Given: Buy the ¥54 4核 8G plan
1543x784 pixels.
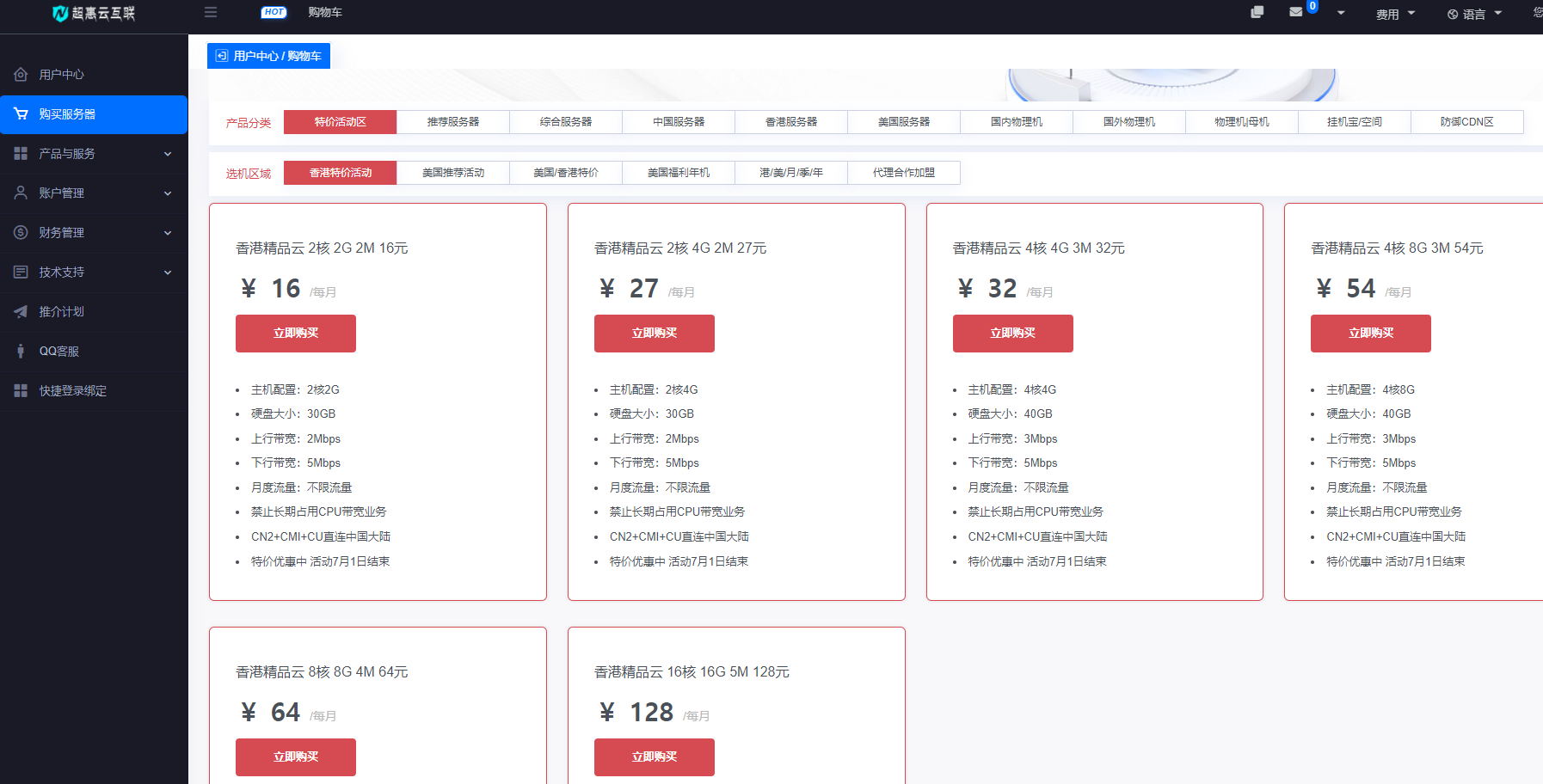Looking at the screenshot, I should (x=1371, y=334).
